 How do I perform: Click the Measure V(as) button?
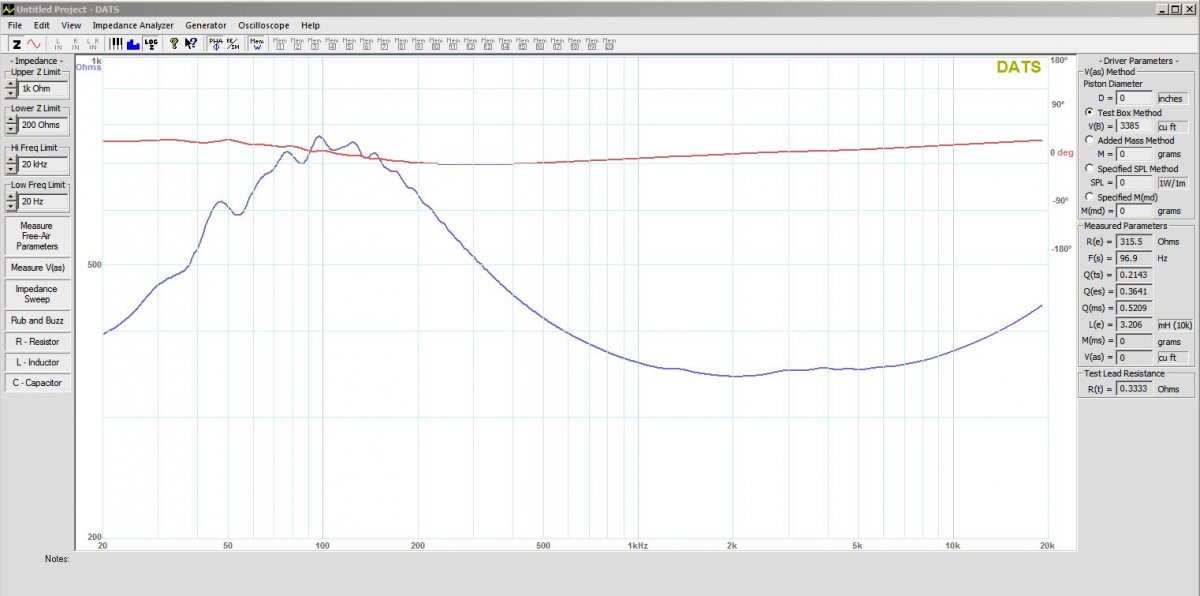click(x=37, y=268)
